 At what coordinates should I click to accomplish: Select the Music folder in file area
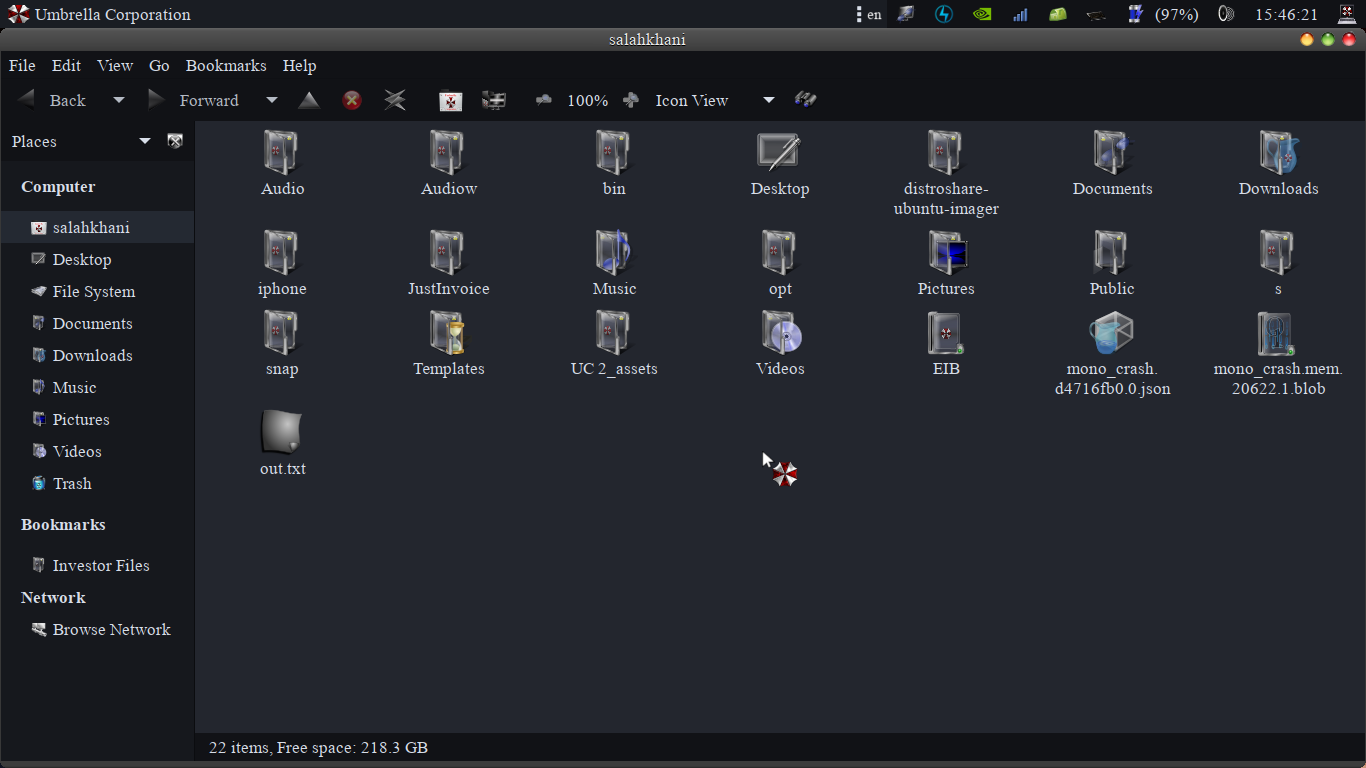614,264
